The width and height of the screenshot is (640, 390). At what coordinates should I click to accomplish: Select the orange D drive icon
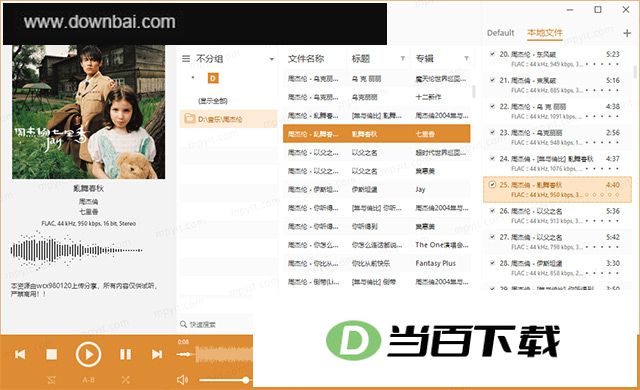tap(213, 78)
